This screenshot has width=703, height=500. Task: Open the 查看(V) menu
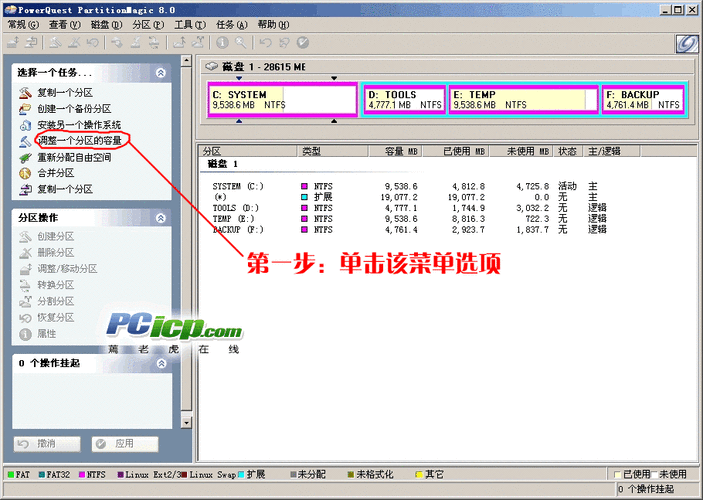(x=65, y=25)
